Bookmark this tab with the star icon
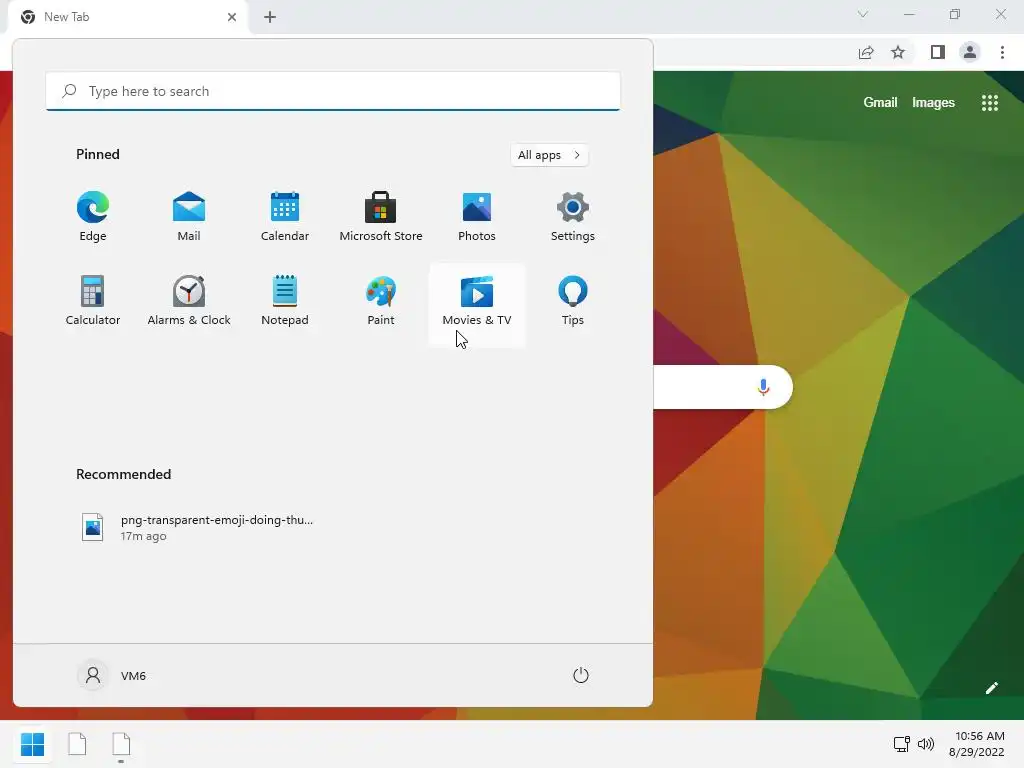The height and width of the screenshot is (768, 1024). tap(898, 52)
